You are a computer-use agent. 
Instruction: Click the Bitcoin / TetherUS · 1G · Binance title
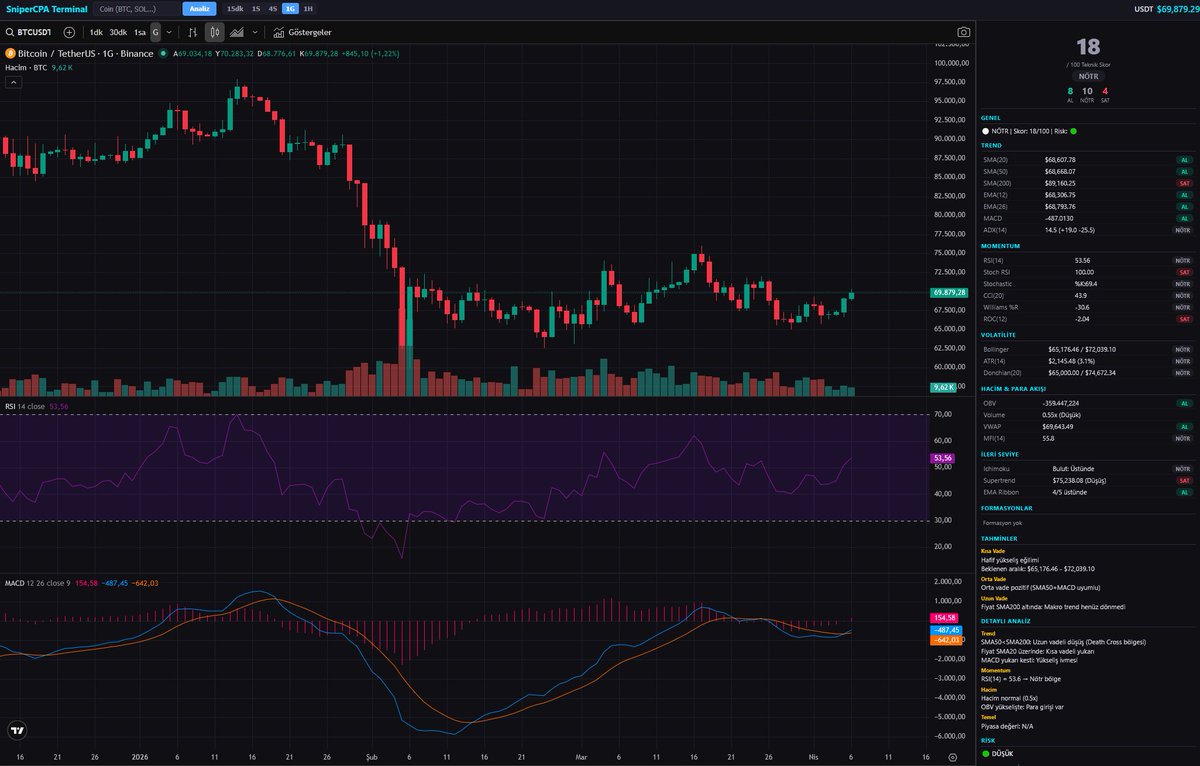coord(86,54)
